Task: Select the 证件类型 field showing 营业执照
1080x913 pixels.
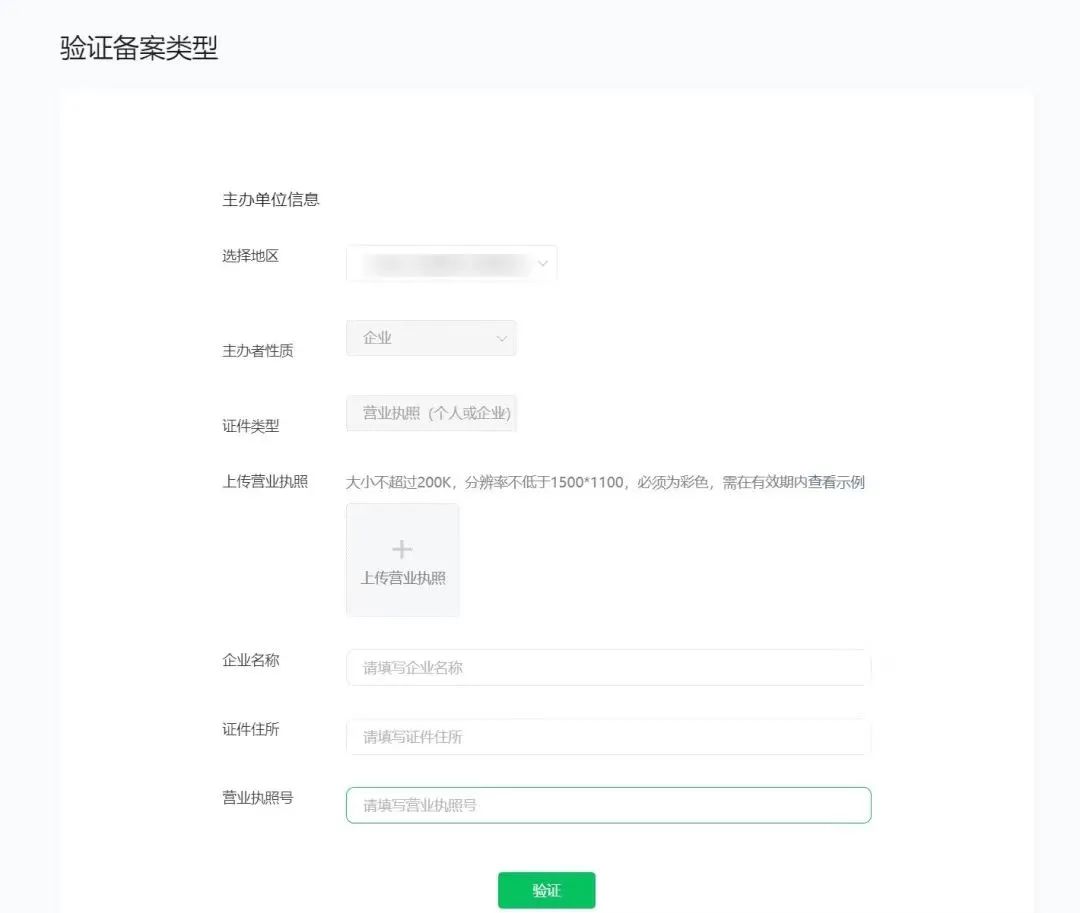Action: click(x=431, y=413)
